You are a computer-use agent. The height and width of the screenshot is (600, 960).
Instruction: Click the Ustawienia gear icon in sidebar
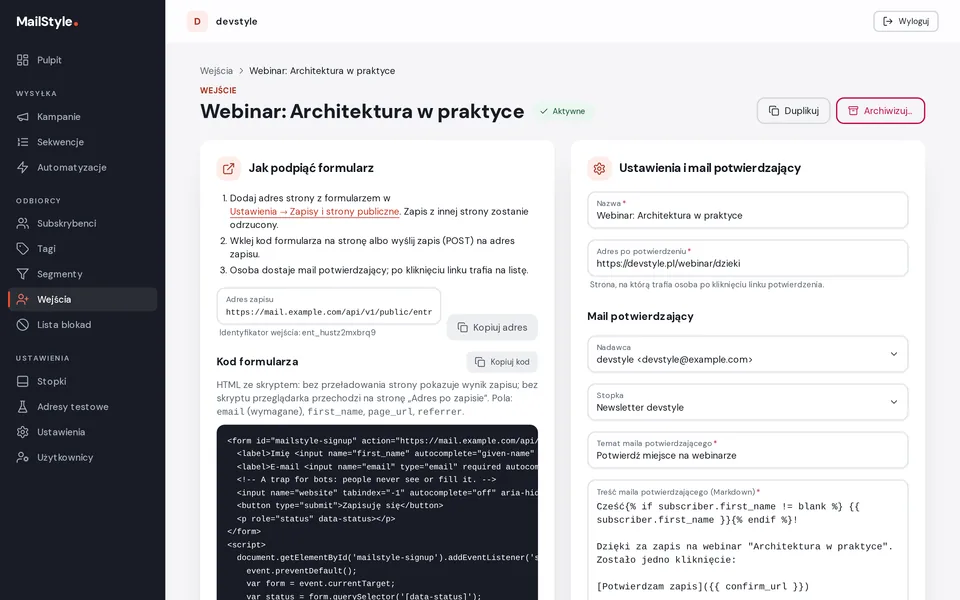23,432
